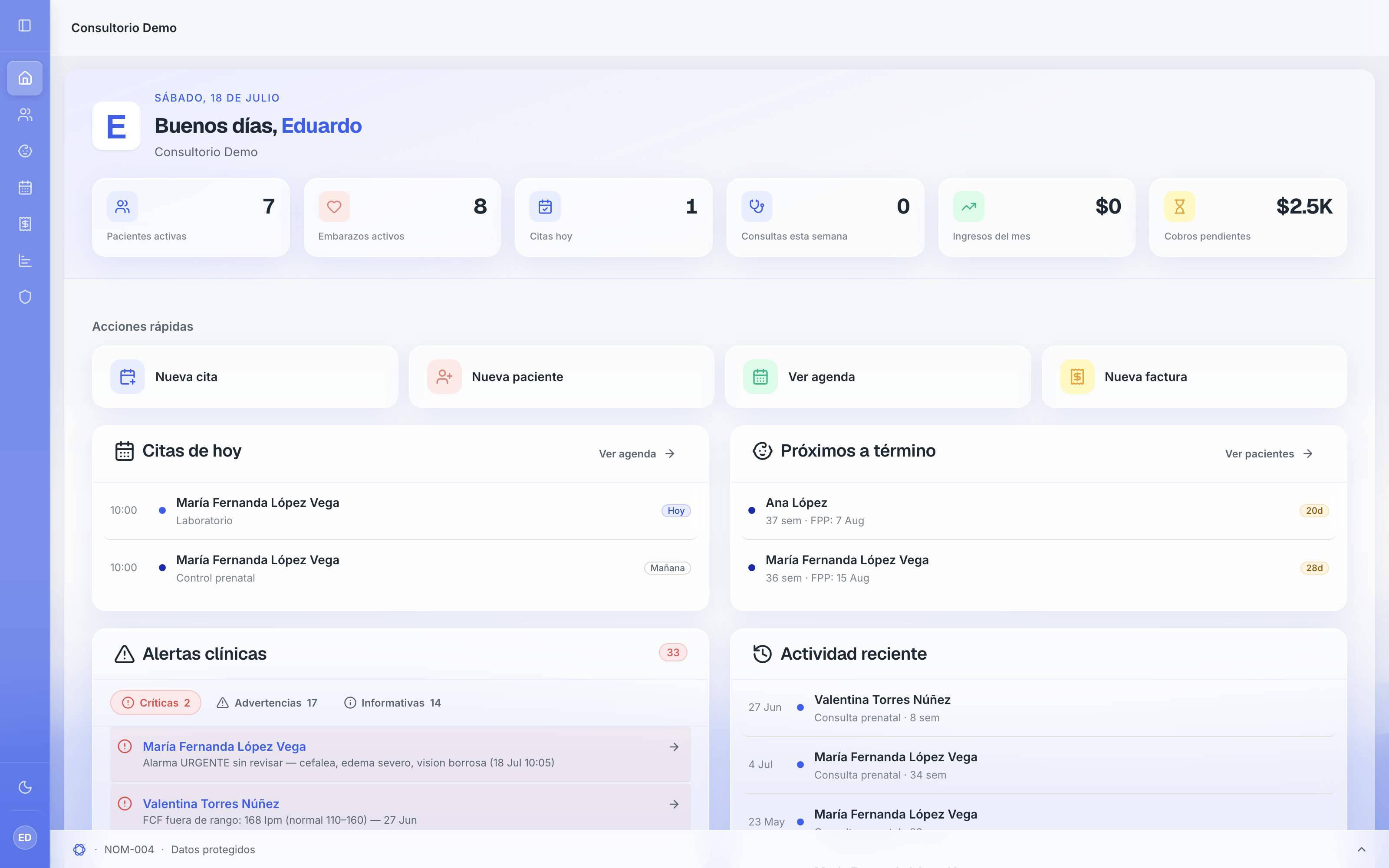Viewport: 1389px width, 868px height.
Task: Click the E consultorio avatar tile
Action: [116, 126]
